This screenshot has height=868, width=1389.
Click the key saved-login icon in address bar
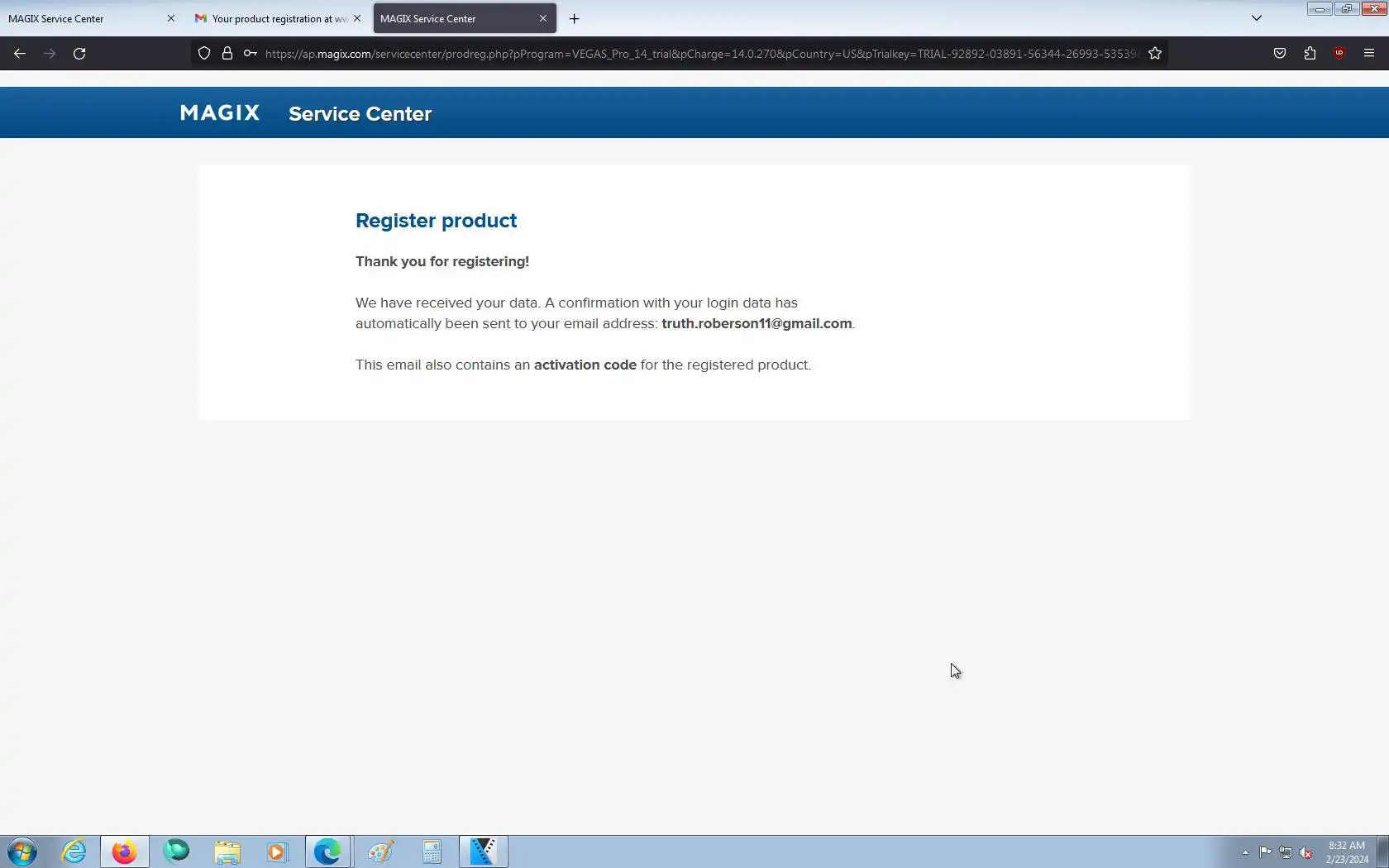pos(250,53)
